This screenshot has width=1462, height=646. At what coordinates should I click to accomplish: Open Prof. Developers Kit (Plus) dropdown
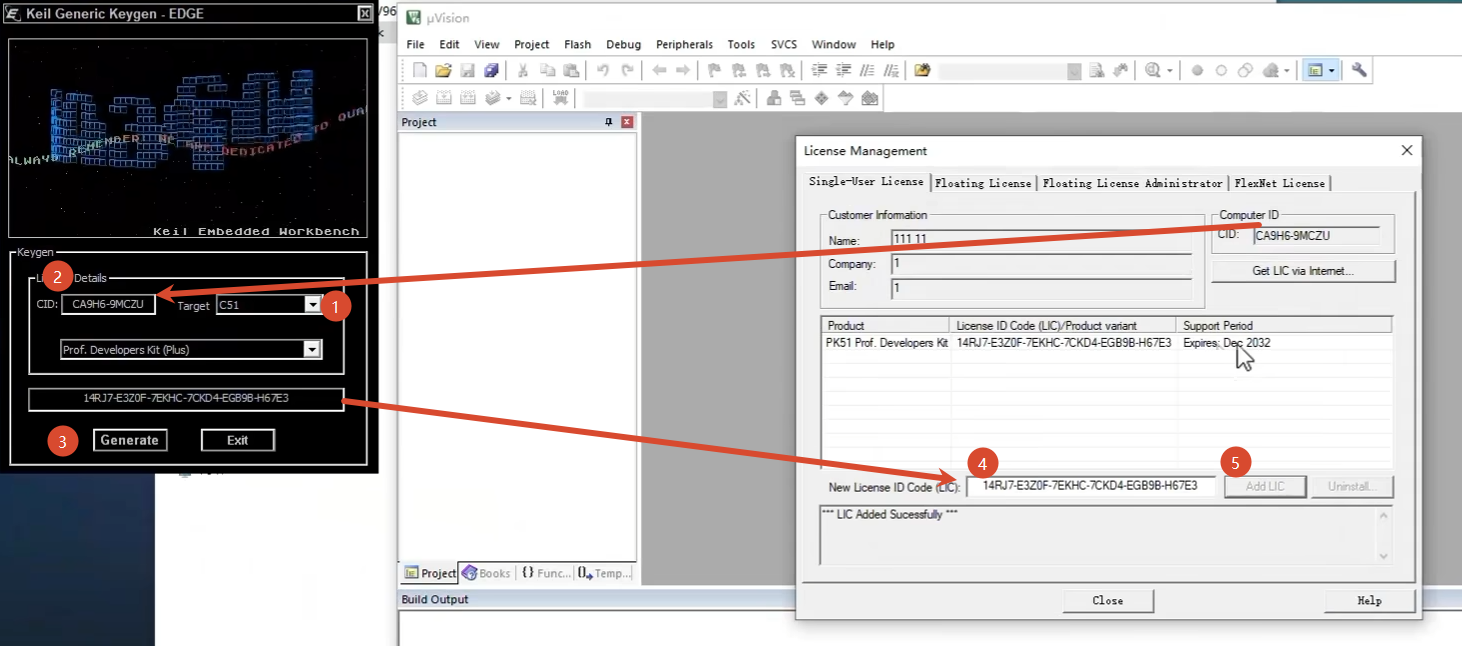(x=312, y=350)
